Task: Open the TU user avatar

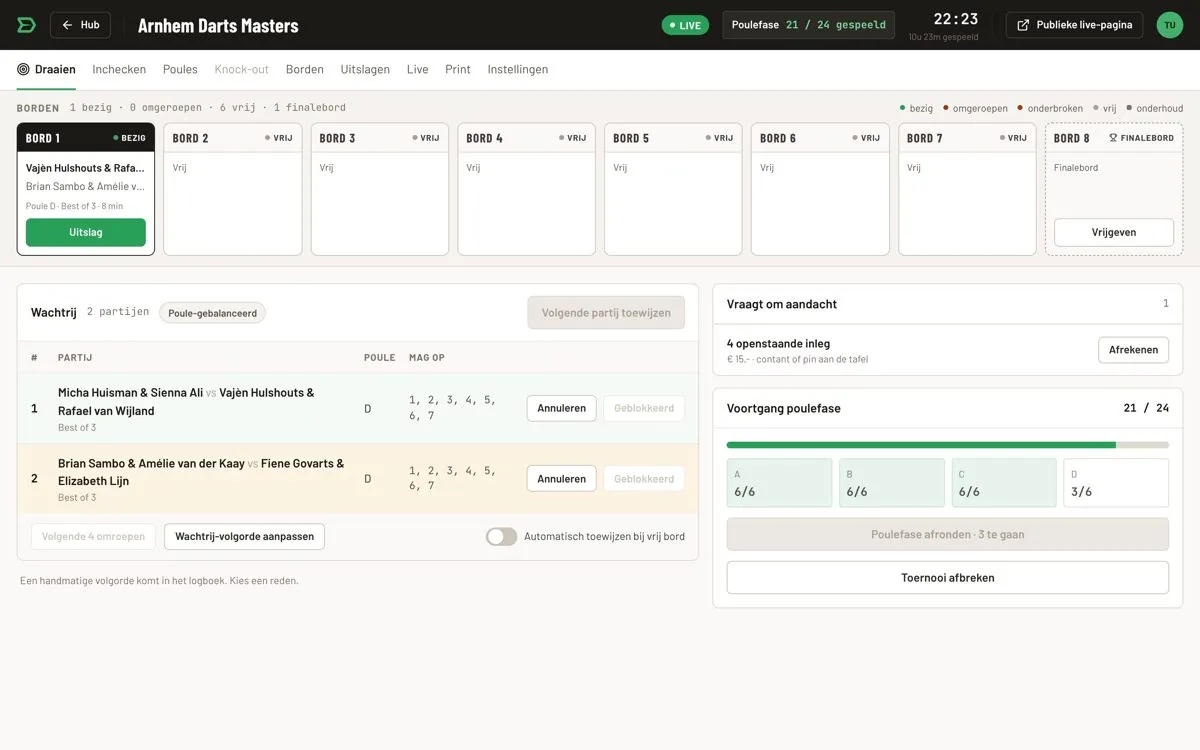Action: point(1170,25)
